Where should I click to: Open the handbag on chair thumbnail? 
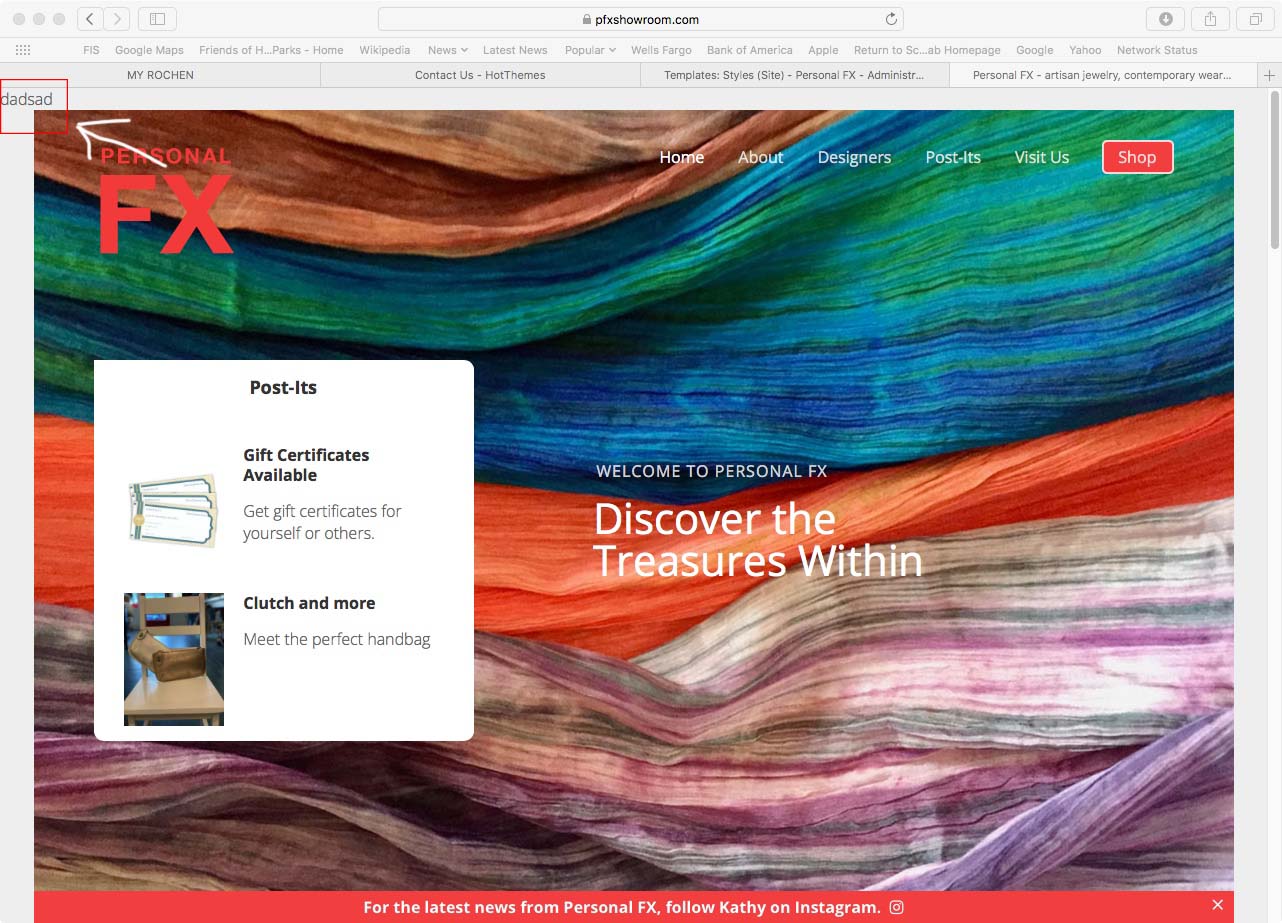[x=174, y=659]
